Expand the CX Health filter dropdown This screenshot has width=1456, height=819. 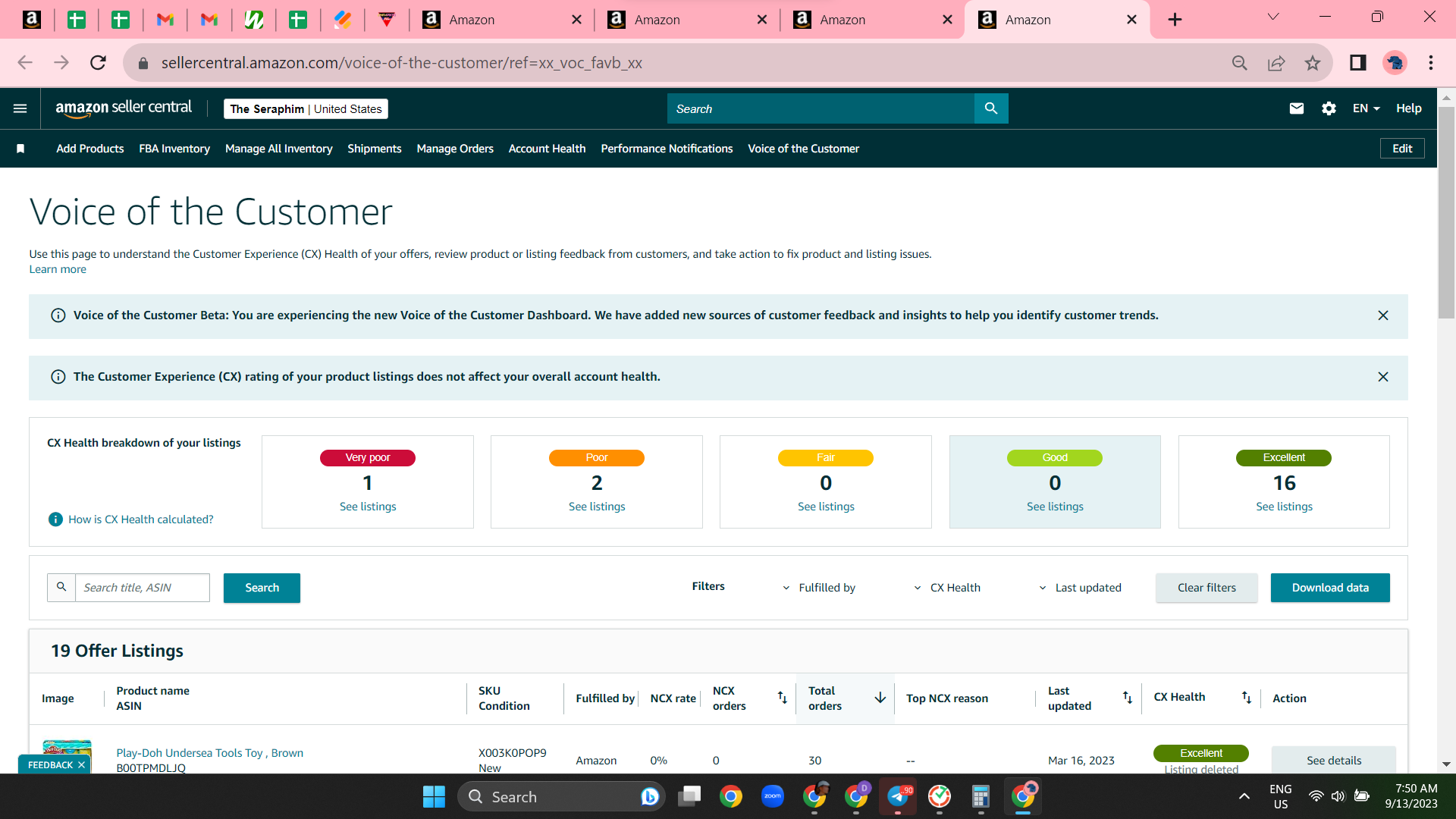[x=947, y=588]
